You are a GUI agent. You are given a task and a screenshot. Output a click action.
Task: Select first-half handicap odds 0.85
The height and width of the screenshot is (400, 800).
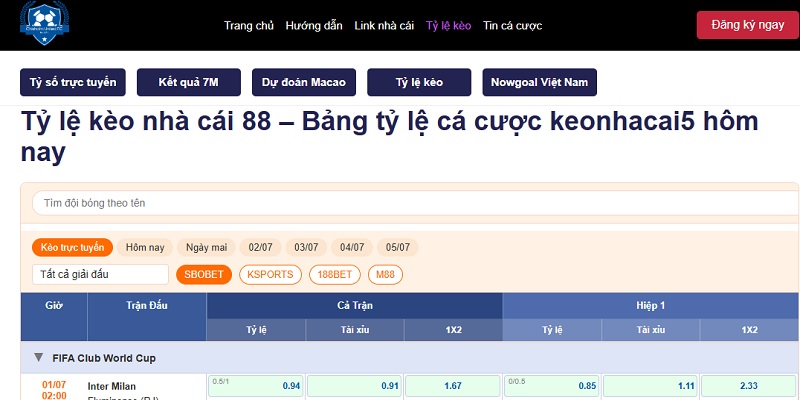coord(552,386)
